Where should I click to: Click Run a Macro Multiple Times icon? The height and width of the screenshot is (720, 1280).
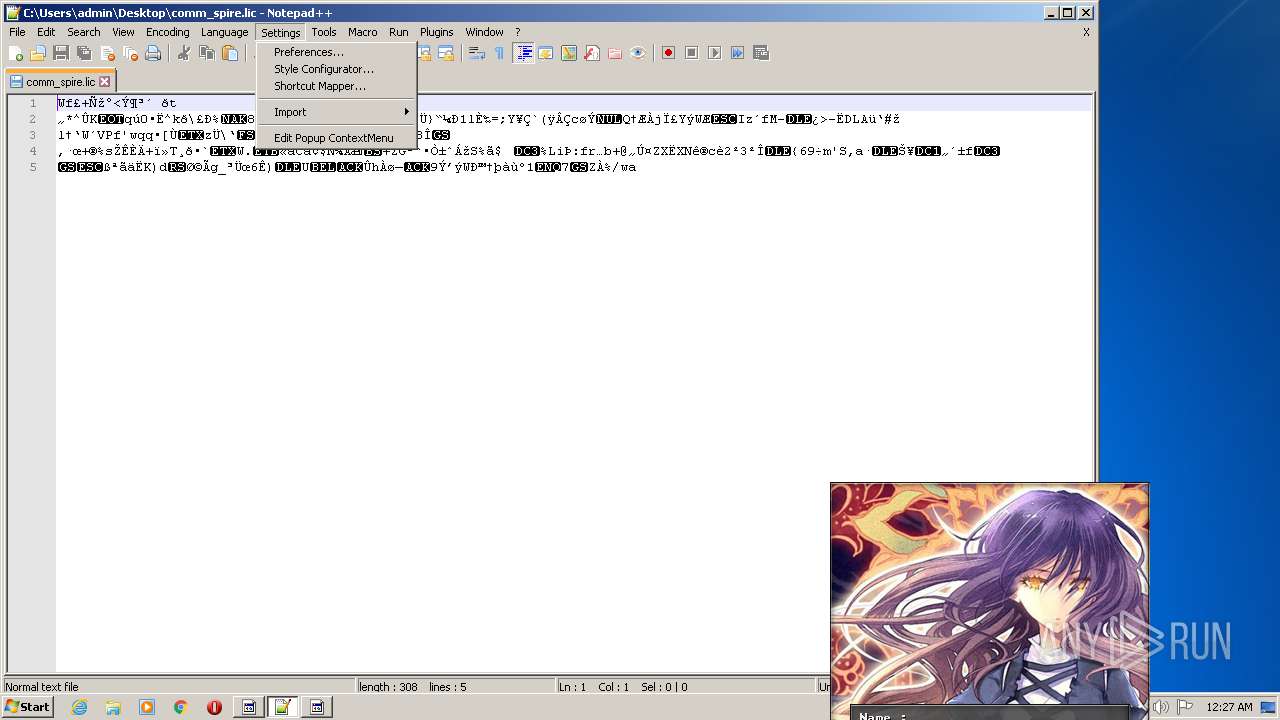[737, 53]
